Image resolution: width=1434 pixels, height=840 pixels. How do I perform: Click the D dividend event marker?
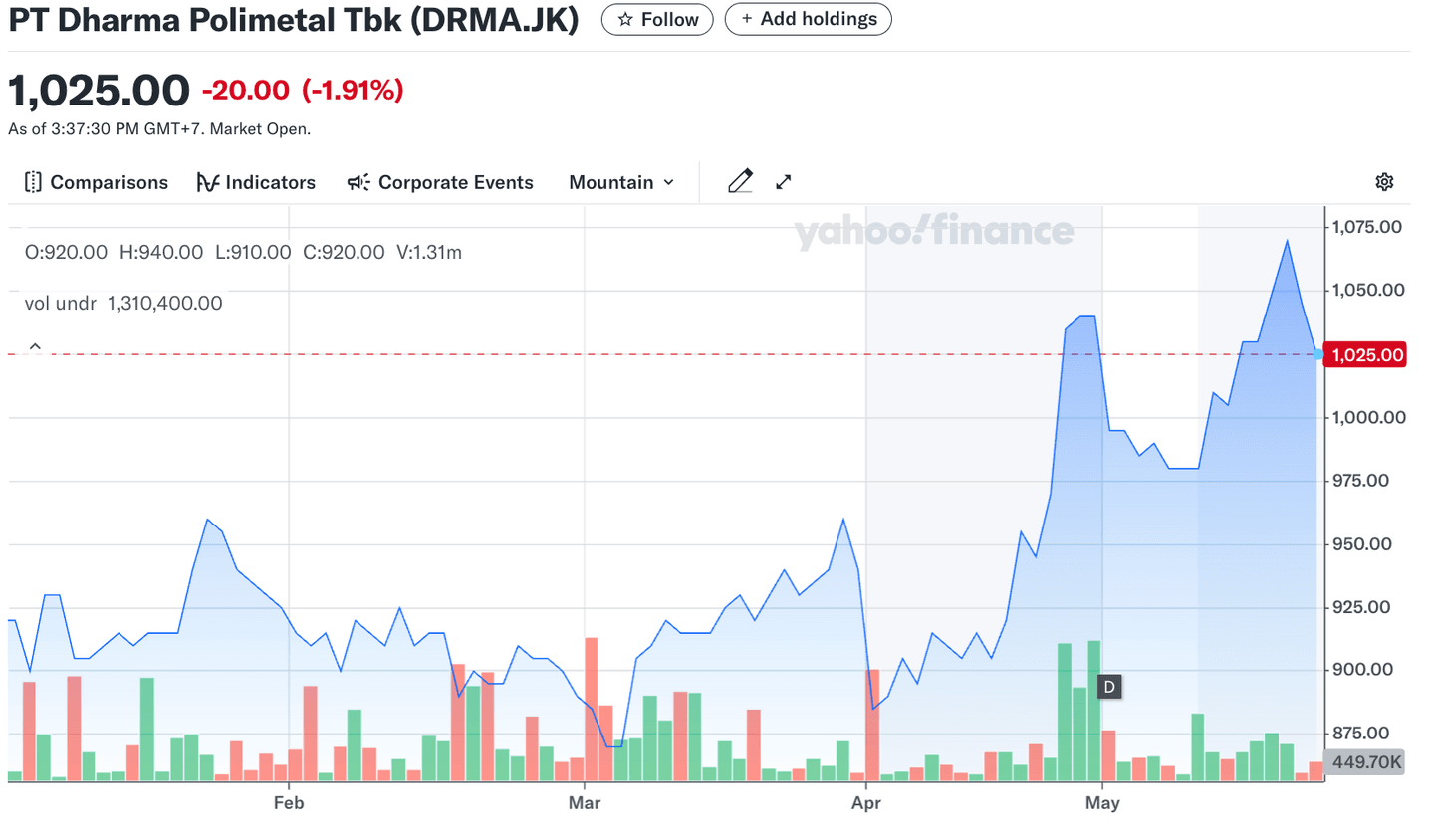[1108, 686]
